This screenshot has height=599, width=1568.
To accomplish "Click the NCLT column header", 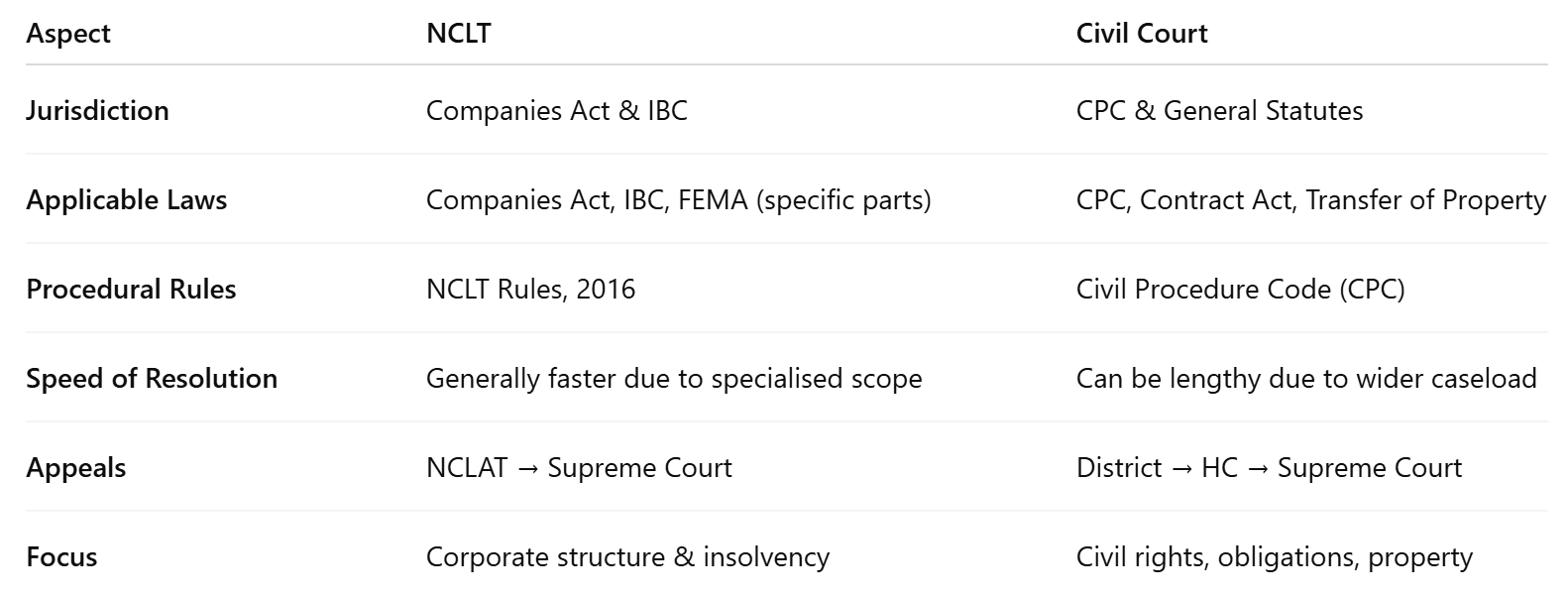I will pos(458,34).
